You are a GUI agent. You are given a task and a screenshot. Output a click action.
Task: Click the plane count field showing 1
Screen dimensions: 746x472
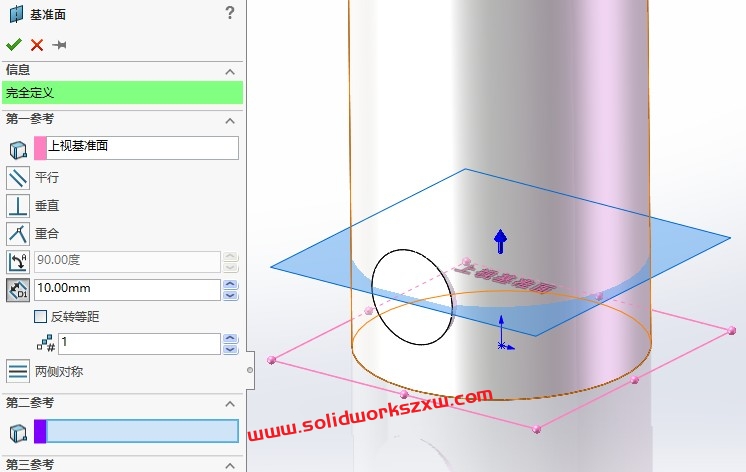(x=139, y=344)
